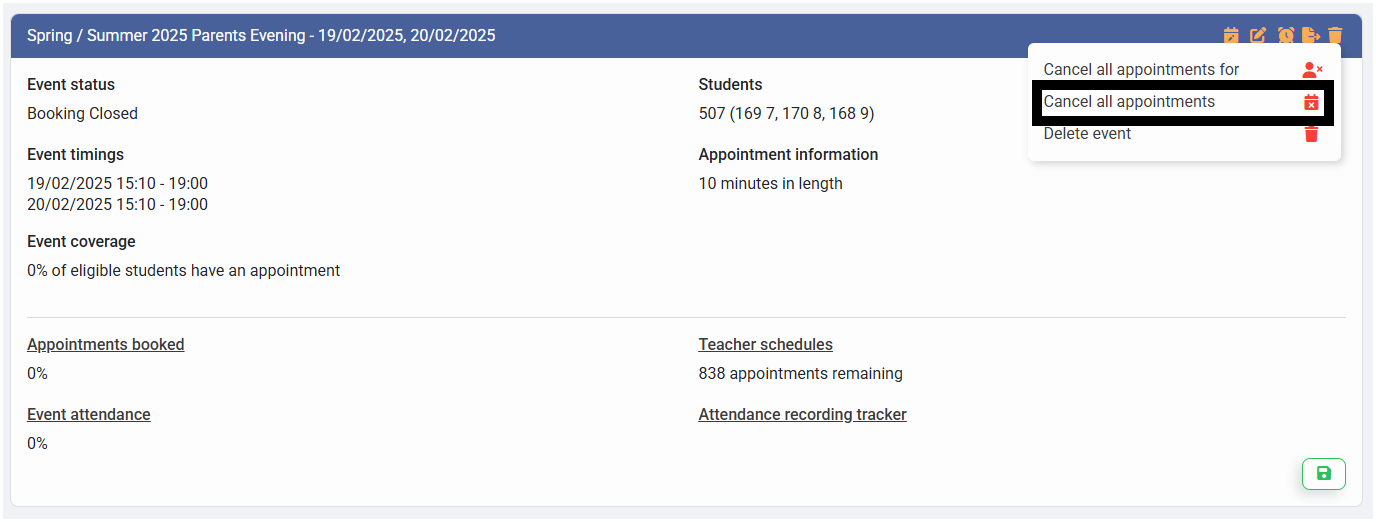The height and width of the screenshot is (522, 1376).
Task: Click the "838 appointments remaining" text
Action: pos(800,374)
